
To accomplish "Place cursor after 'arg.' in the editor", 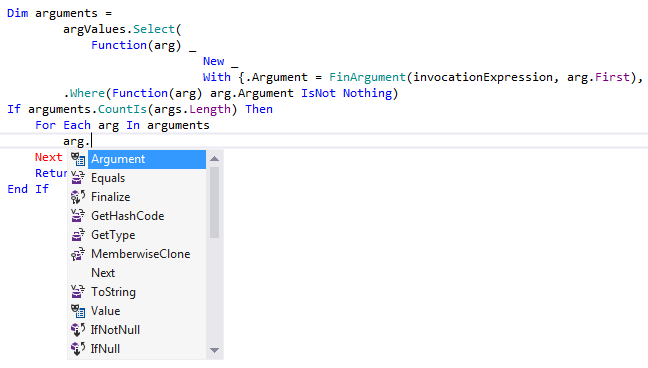I will pos(91,141).
